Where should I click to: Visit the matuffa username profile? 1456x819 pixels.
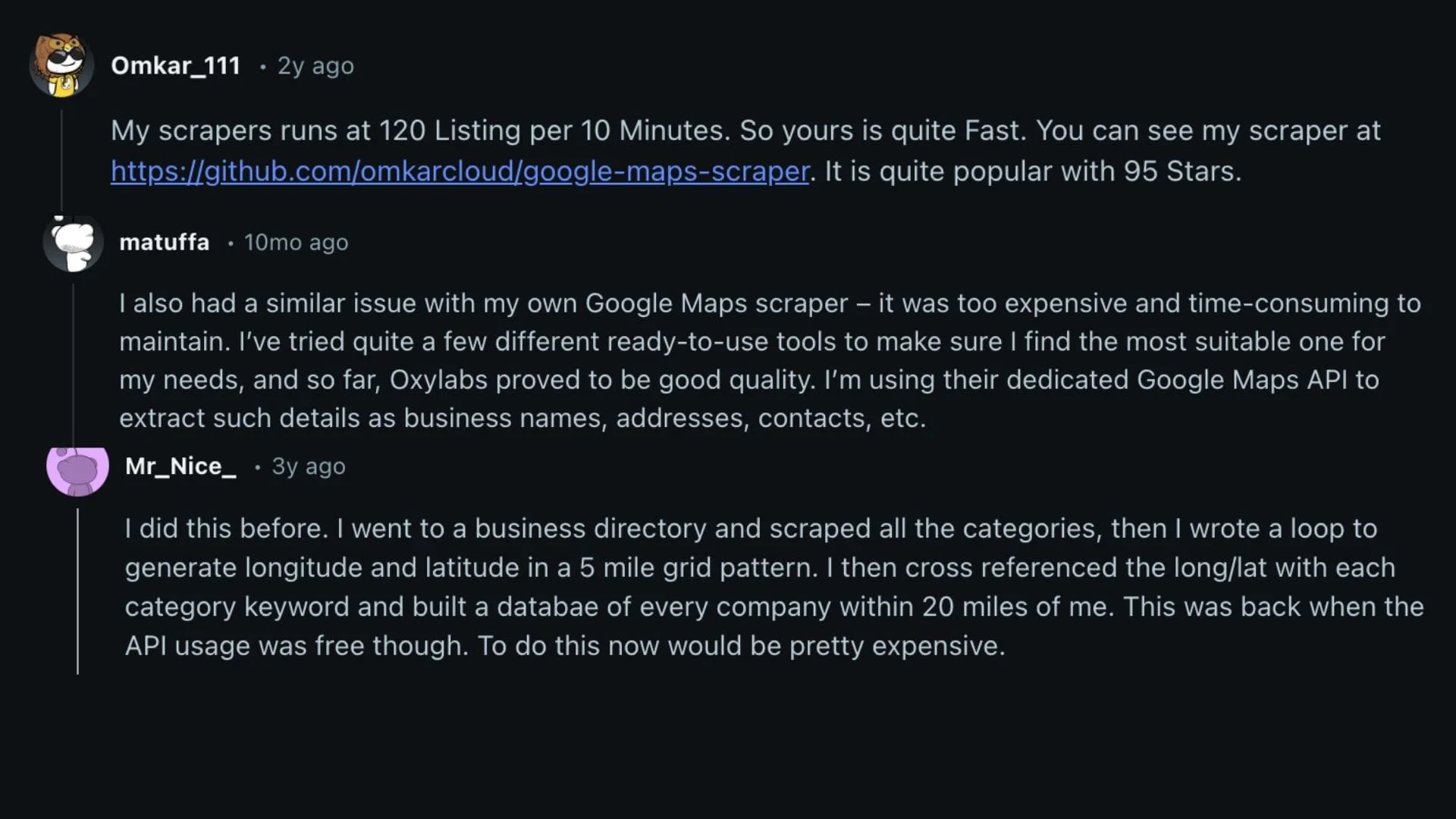pyautogui.click(x=164, y=243)
